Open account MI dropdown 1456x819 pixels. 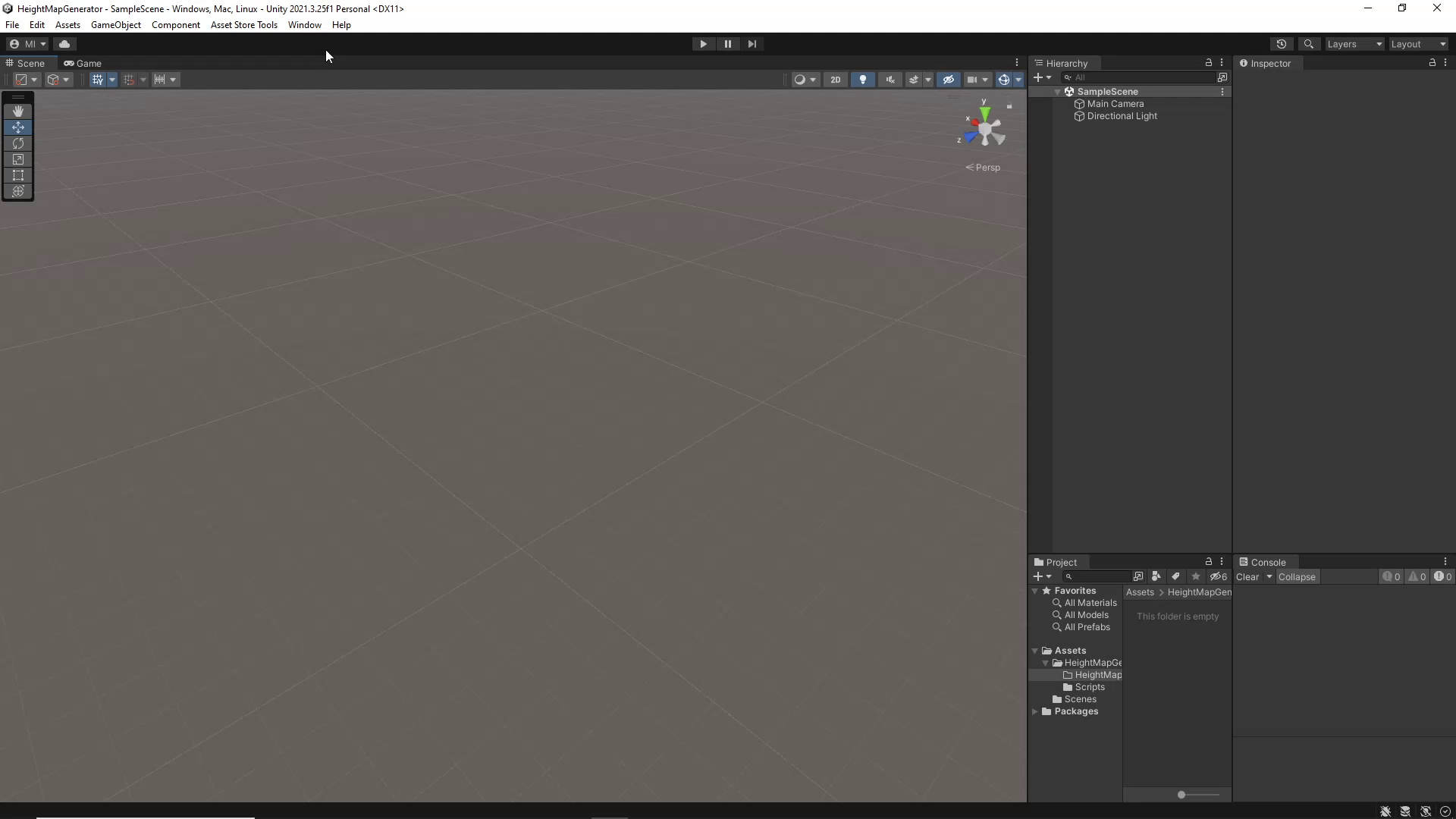coord(27,44)
